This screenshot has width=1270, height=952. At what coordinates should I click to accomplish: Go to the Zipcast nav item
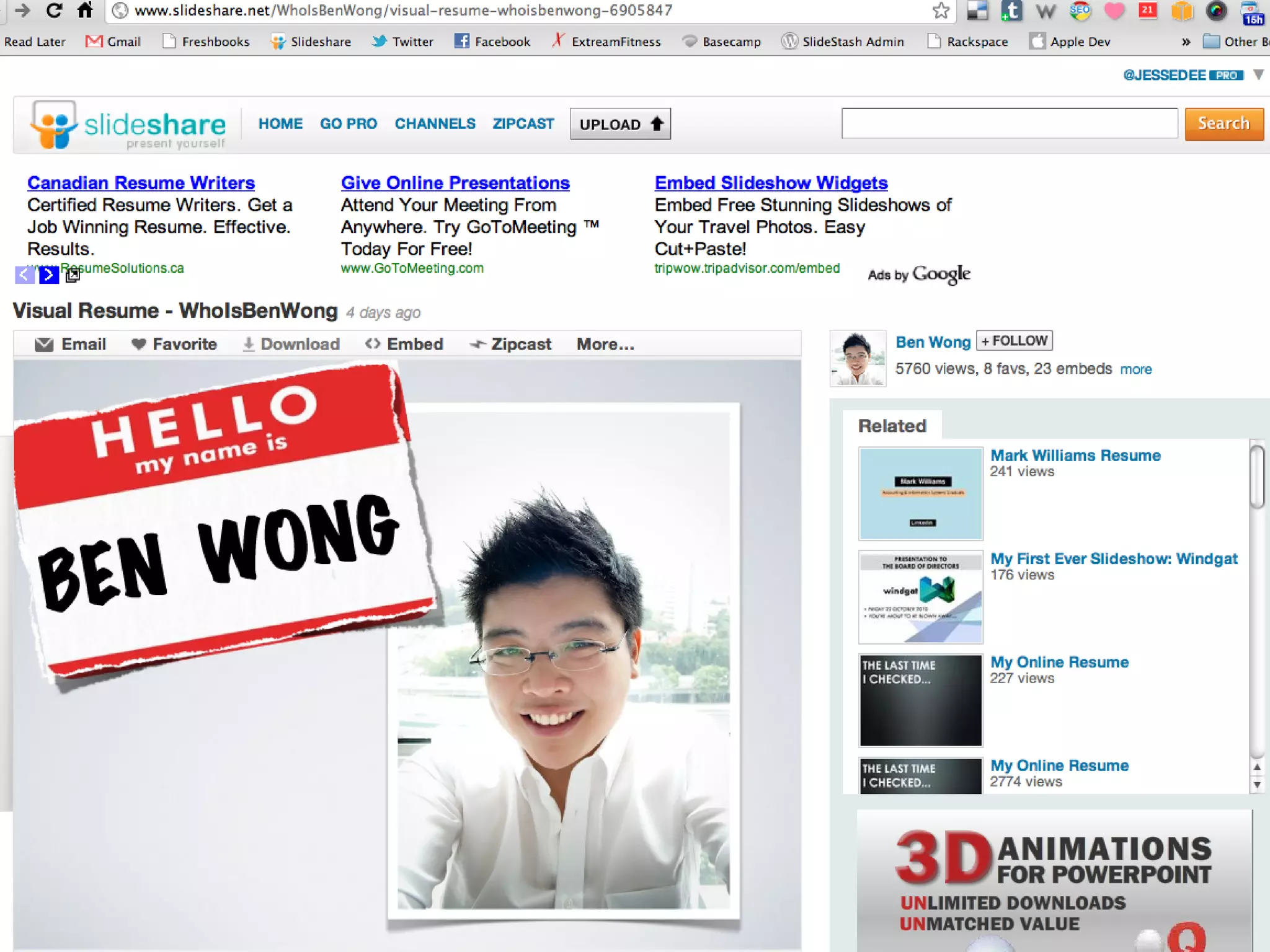coord(523,123)
